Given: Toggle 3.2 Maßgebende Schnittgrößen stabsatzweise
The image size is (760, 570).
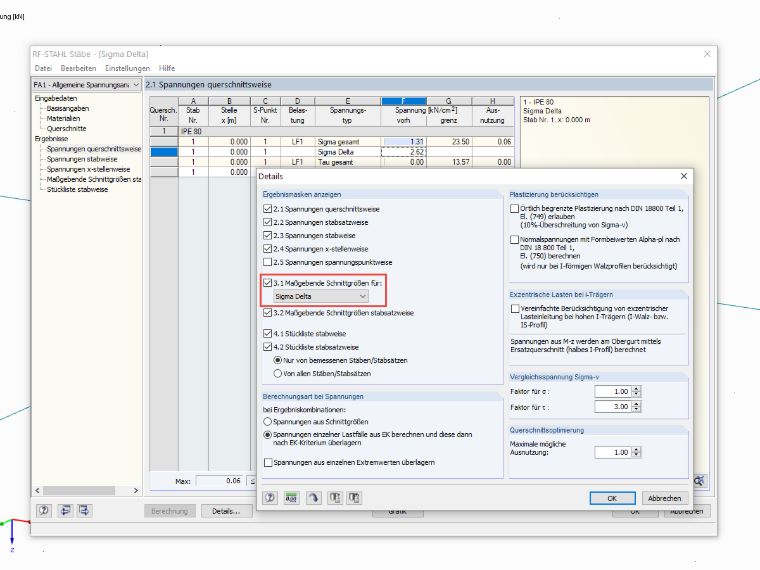Looking at the screenshot, I should (267, 313).
